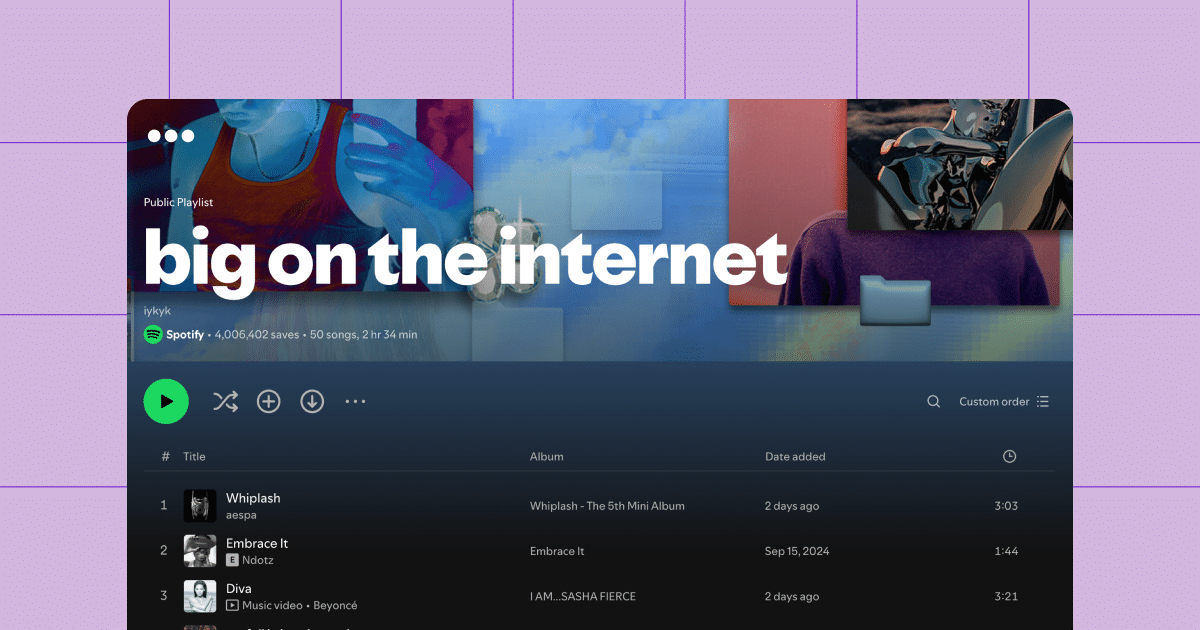The width and height of the screenshot is (1200, 630).
Task: Open the three-dot menu over cover art
Action: (x=171, y=136)
